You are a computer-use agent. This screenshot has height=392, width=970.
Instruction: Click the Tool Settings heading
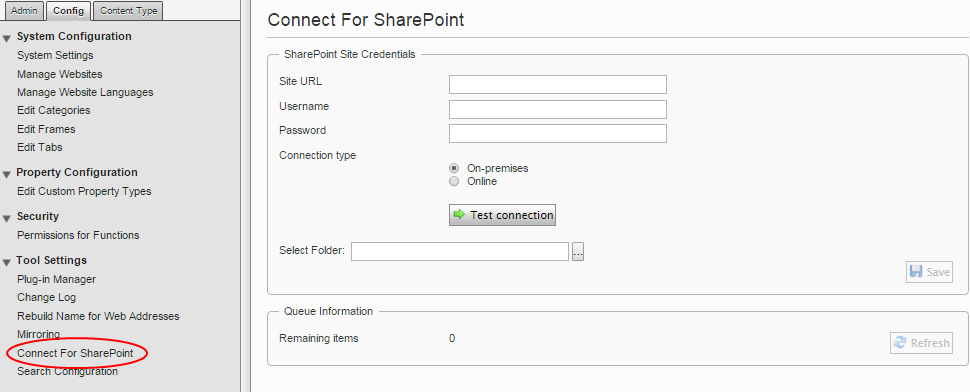(51, 260)
